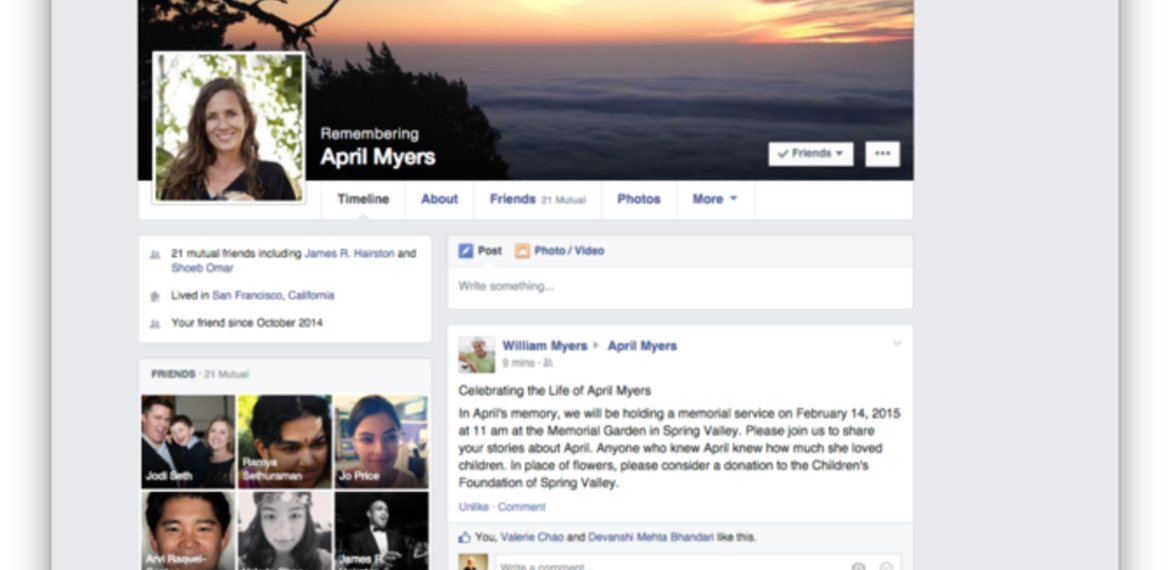Select Jodi Seth's friend thumbnail
The height and width of the screenshot is (570, 1170).
pos(188,441)
